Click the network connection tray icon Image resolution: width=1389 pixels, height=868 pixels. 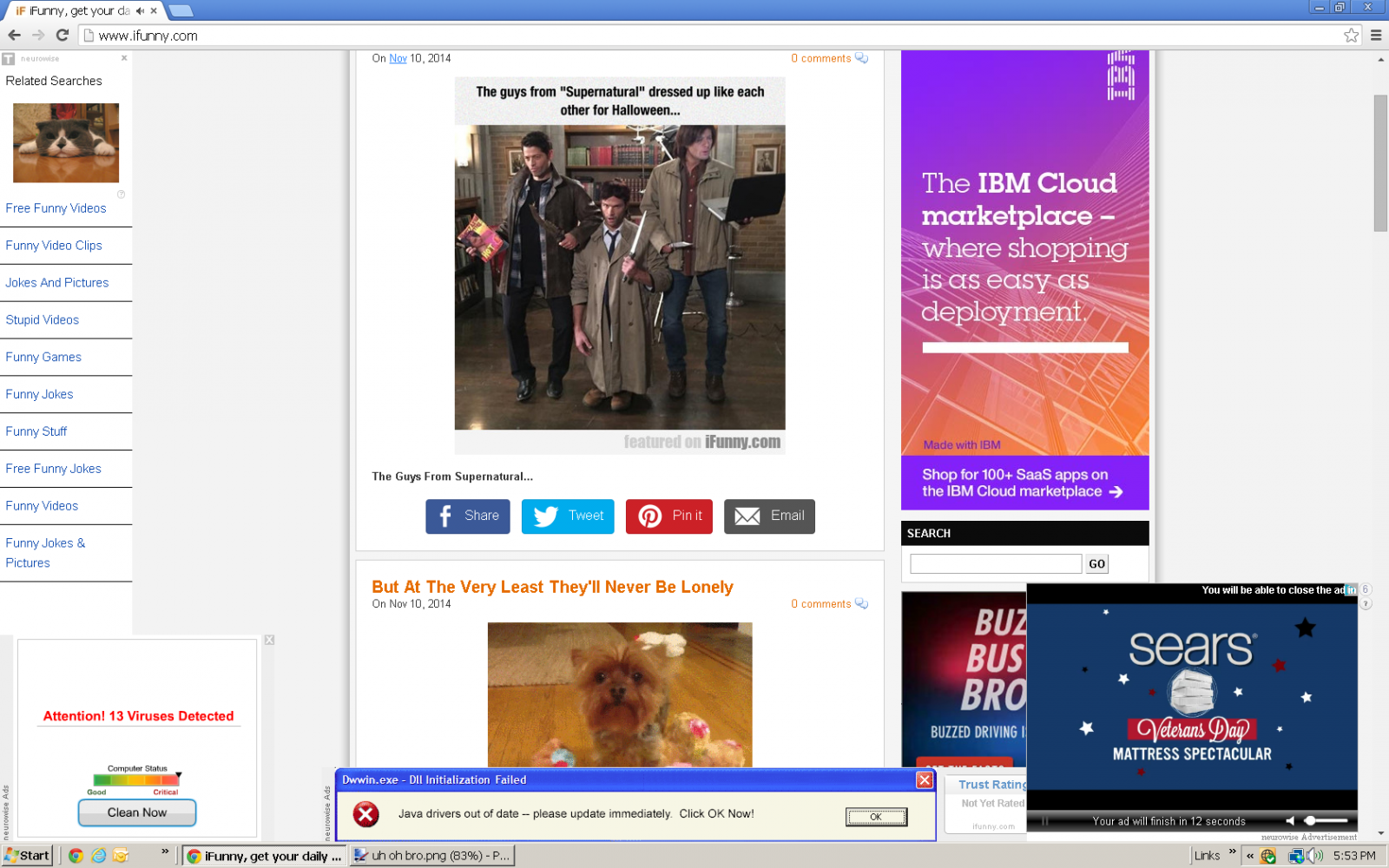click(1296, 856)
